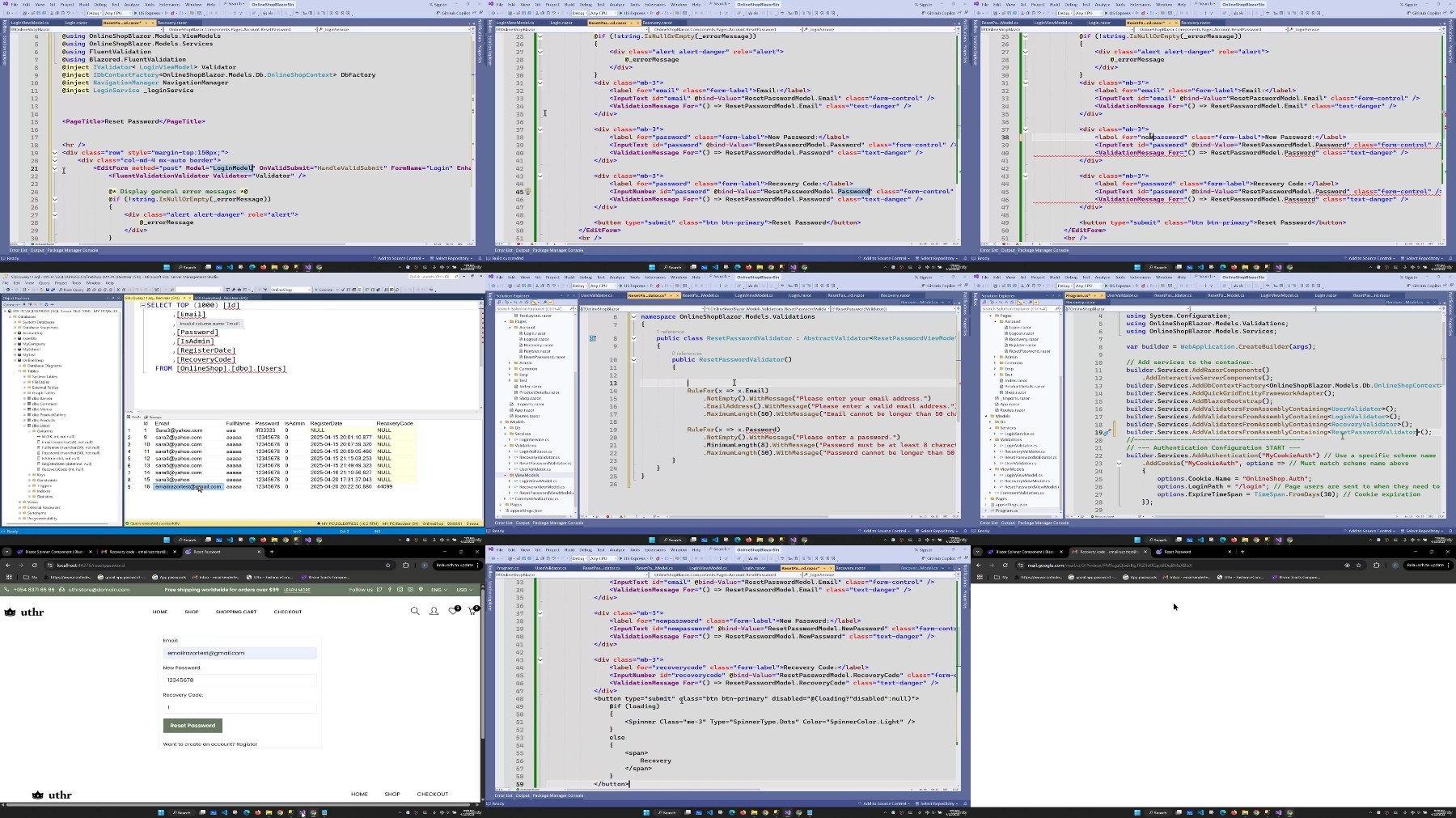Click the horizontal scrollbar under the shop page

(239, 803)
